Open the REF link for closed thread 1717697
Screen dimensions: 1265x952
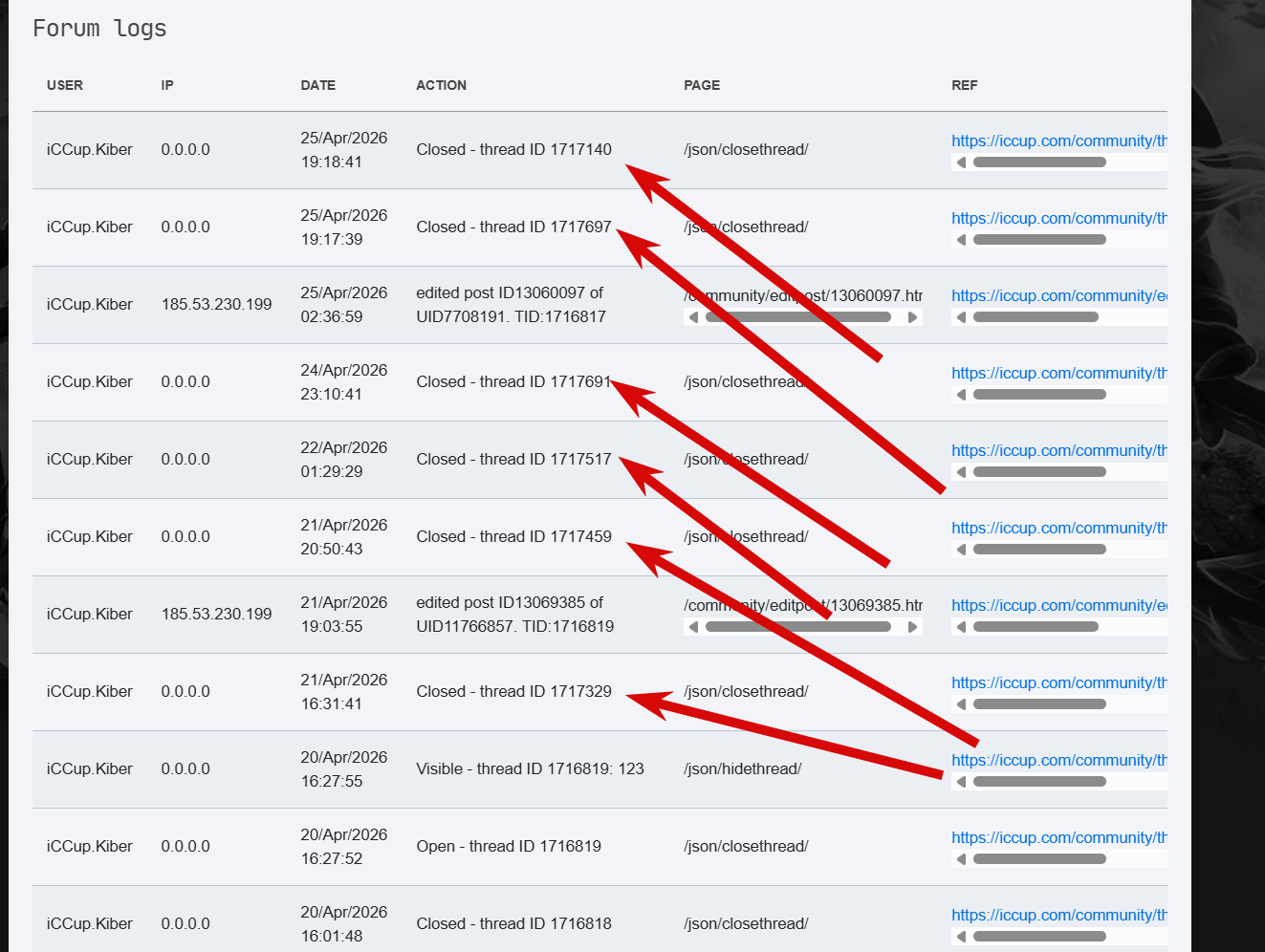[1059, 218]
